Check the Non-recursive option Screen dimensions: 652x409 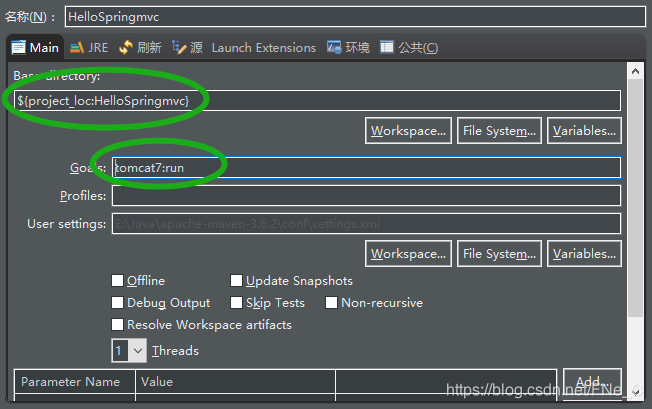[x=331, y=303]
